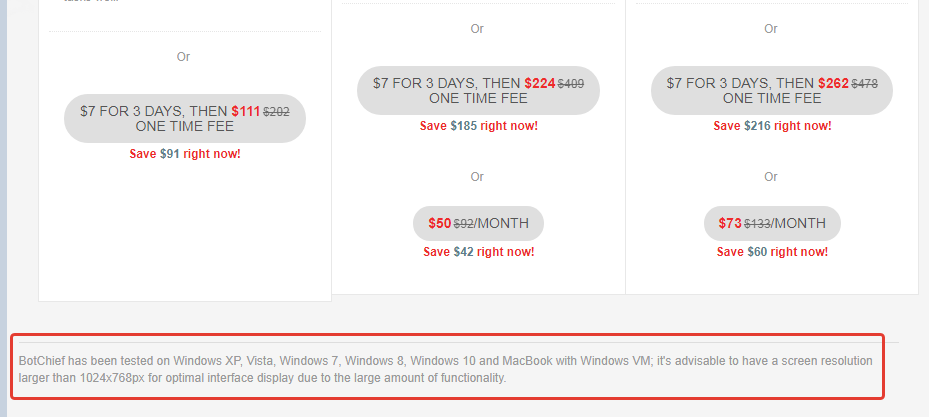Click the "Save $185 right now!" text
This screenshot has height=417, width=929.
pyautogui.click(x=479, y=126)
